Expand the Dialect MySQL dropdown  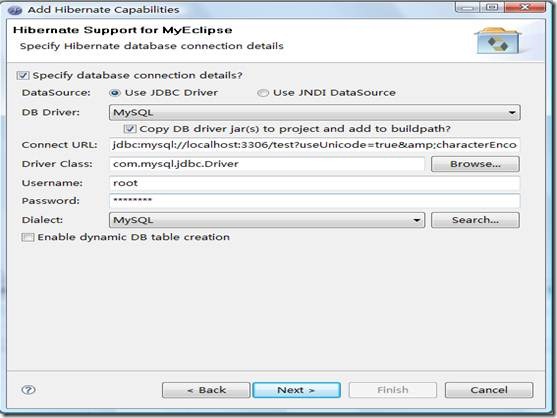(x=267, y=220)
